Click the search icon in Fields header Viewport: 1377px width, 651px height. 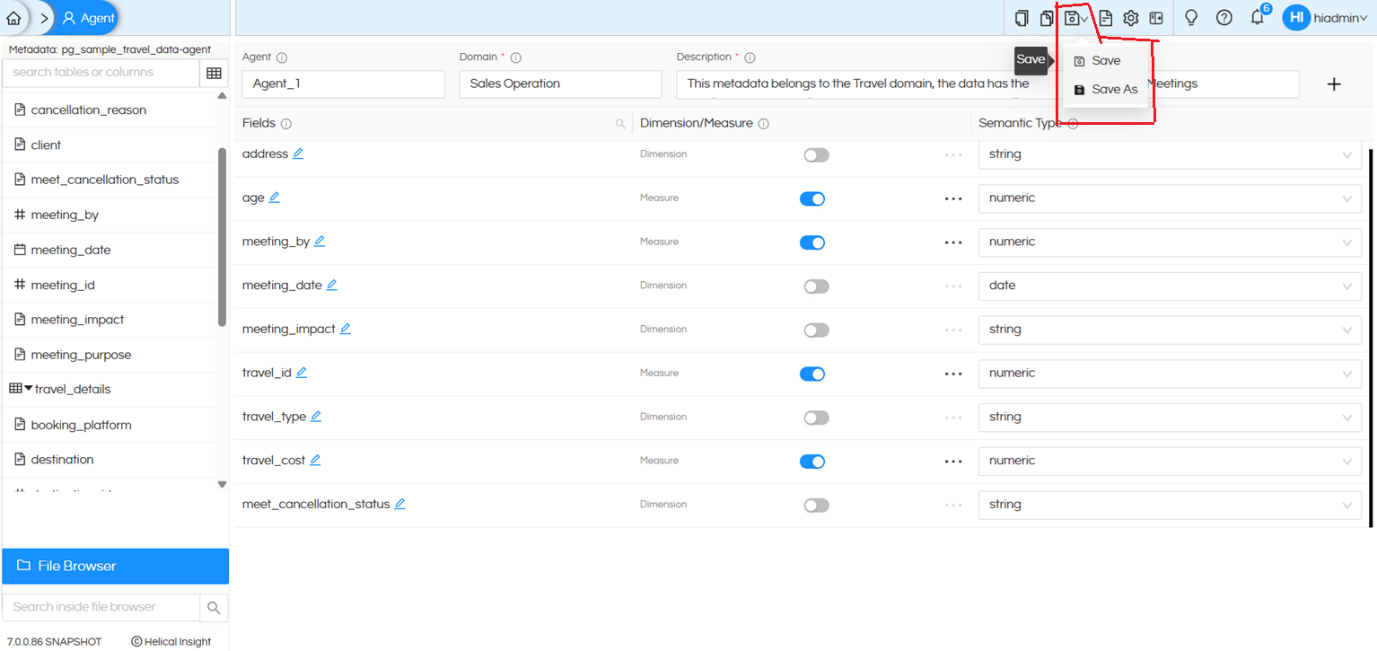pyautogui.click(x=620, y=124)
